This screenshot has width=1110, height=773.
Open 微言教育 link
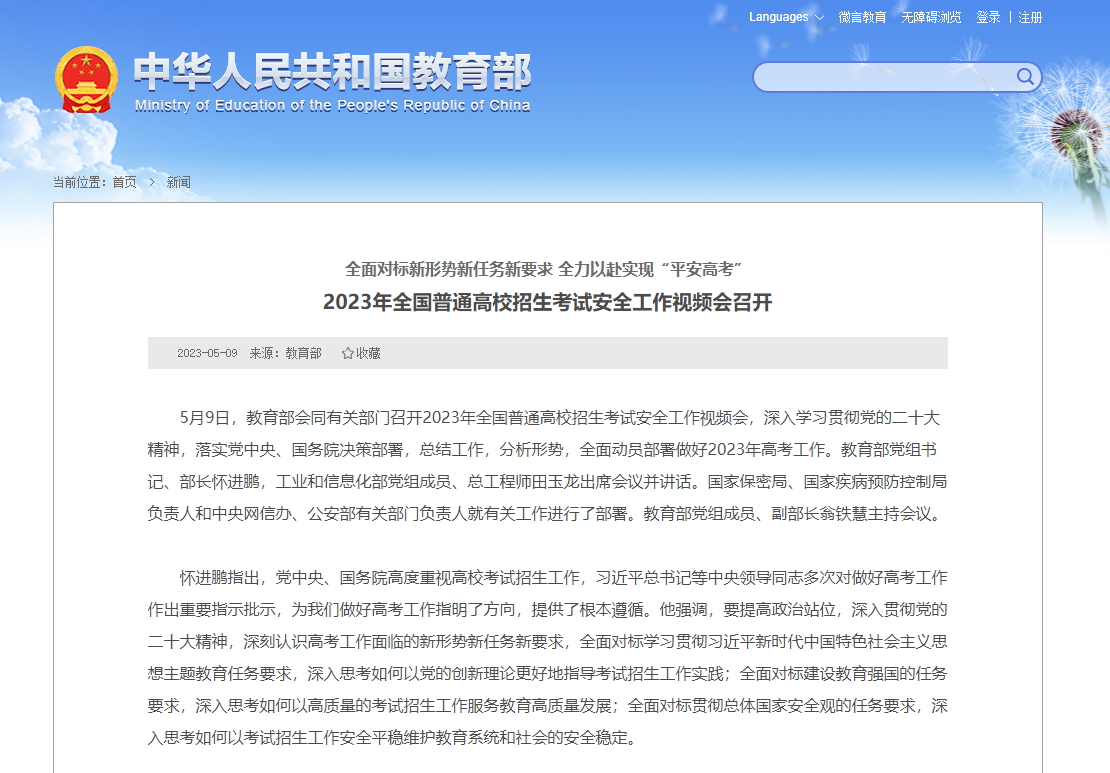click(x=862, y=17)
